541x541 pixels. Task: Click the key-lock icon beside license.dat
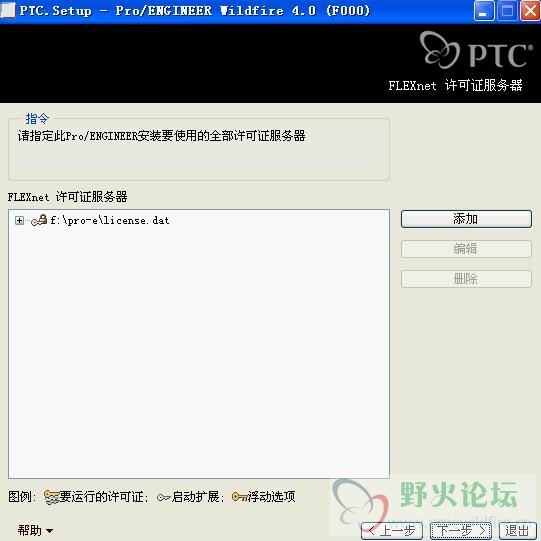pos(39,220)
